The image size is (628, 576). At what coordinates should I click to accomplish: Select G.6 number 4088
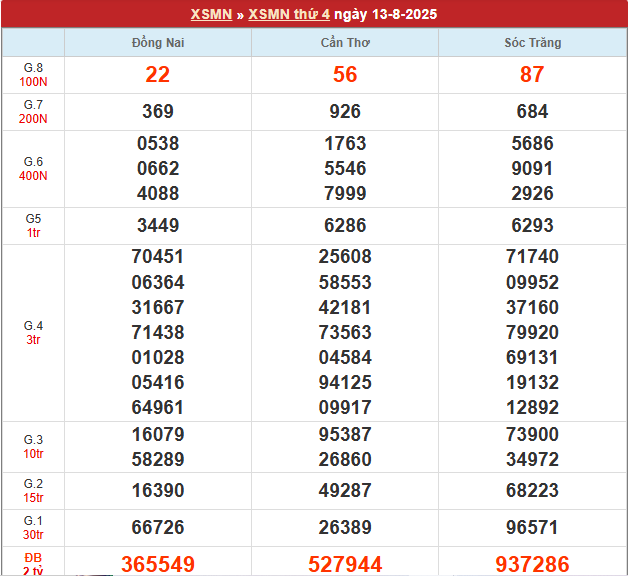tap(158, 193)
